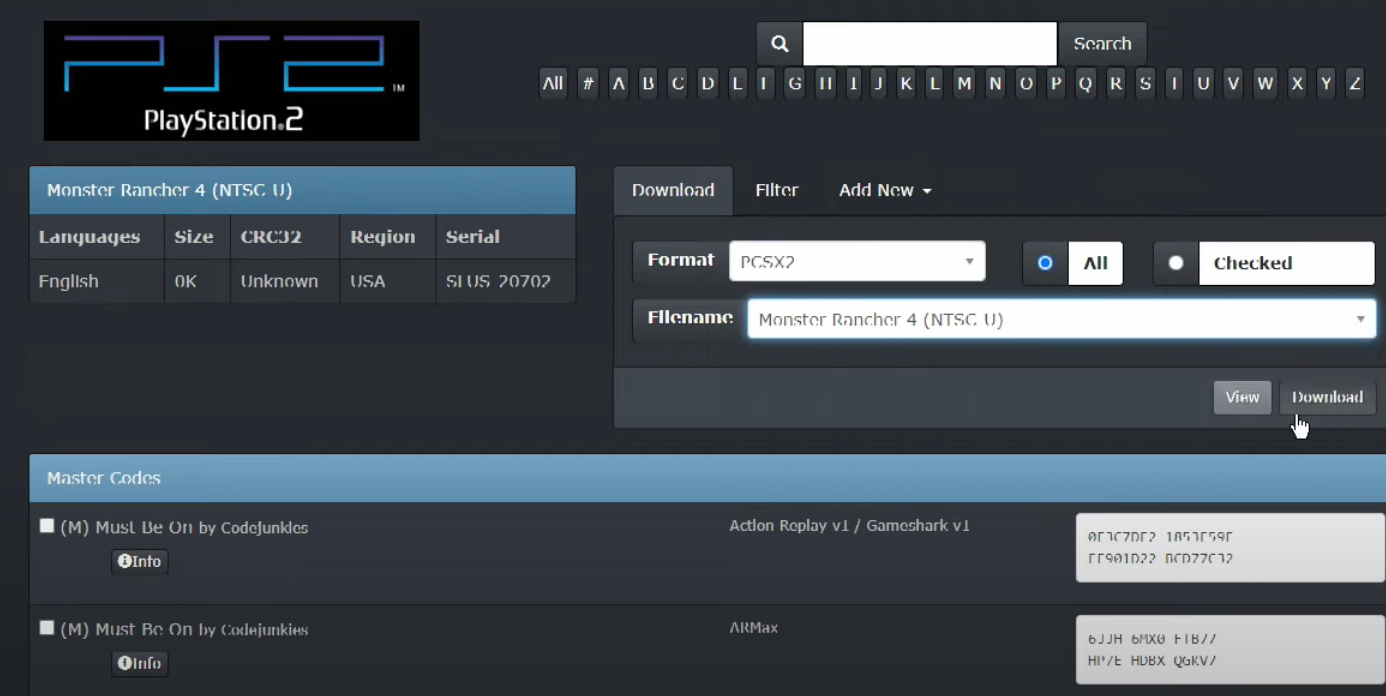Click the magnifying glass search icon
Image resolution: width=1386 pixels, height=696 pixels.
[779, 44]
